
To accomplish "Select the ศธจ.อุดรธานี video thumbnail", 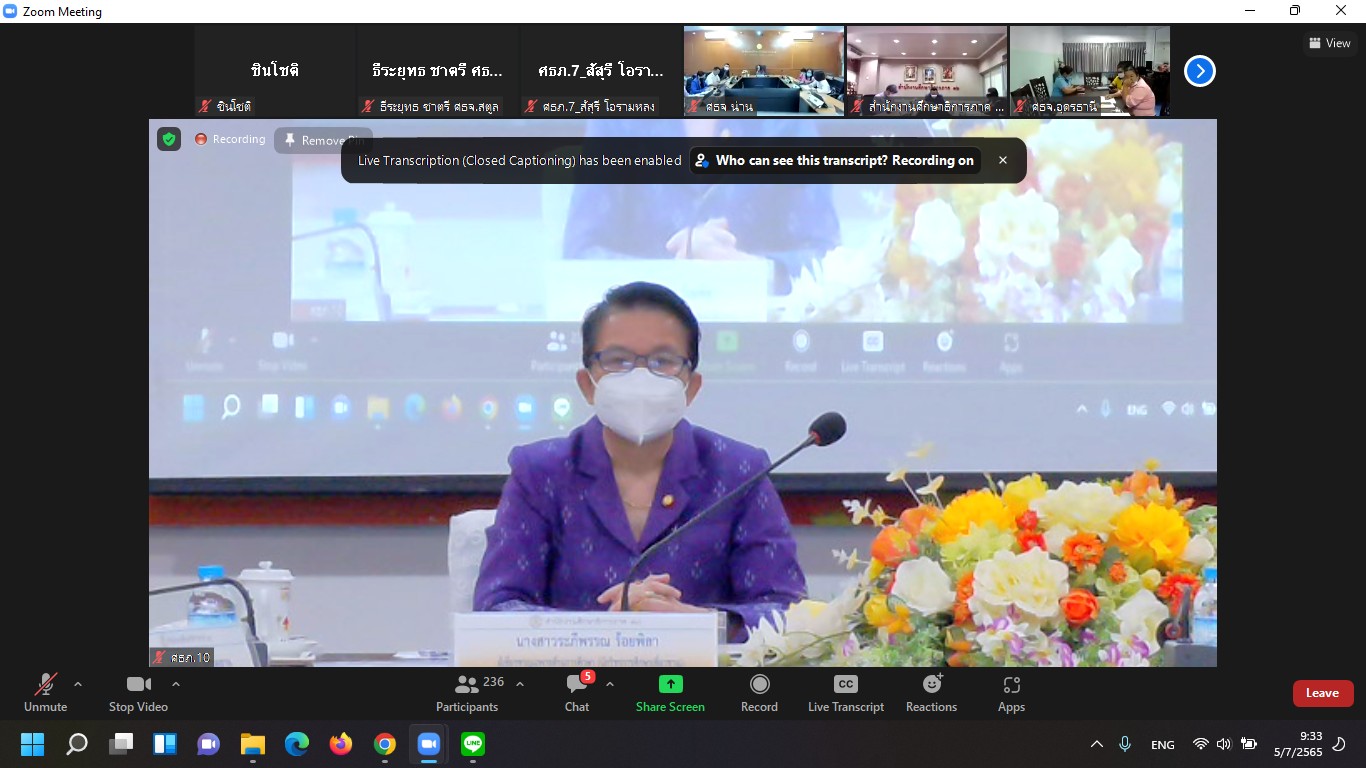I will coord(1089,71).
